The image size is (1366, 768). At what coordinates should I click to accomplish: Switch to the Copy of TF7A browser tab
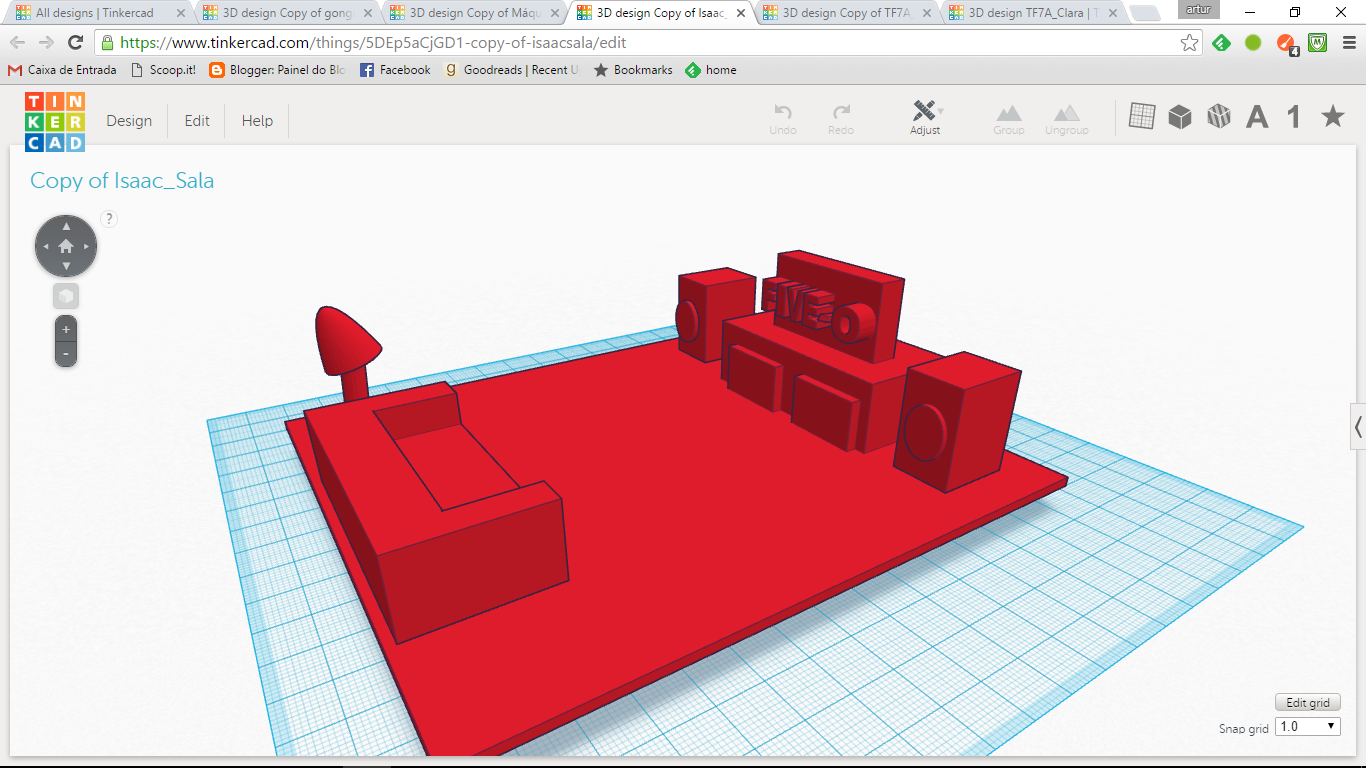point(846,13)
